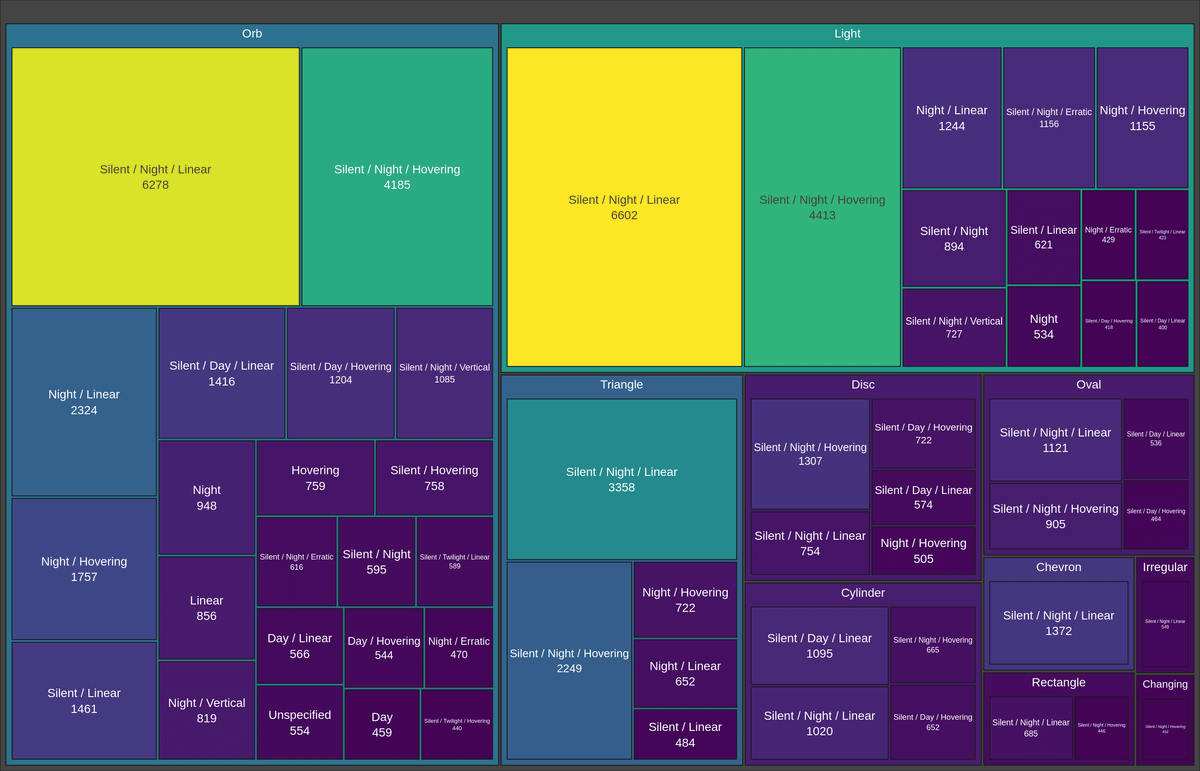Open the Chevron group header
1200x771 pixels.
click(1058, 567)
